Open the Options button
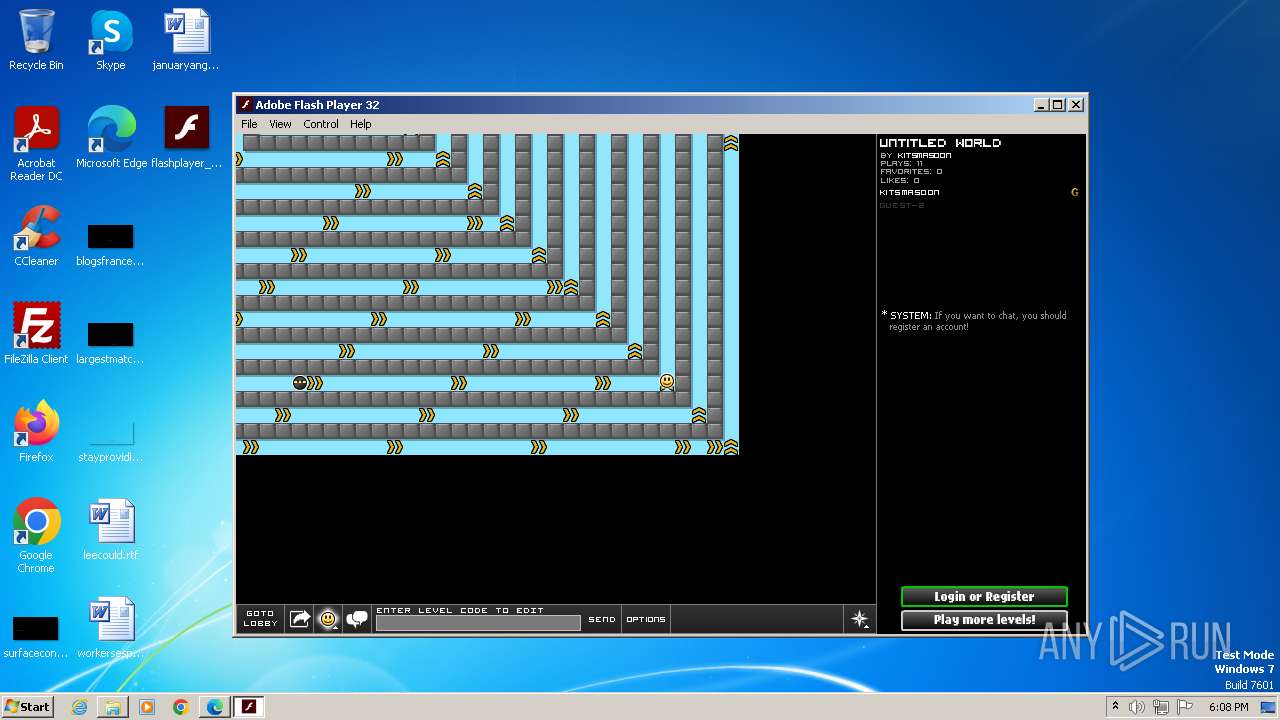The image size is (1280, 720). [x=646, y=619]
